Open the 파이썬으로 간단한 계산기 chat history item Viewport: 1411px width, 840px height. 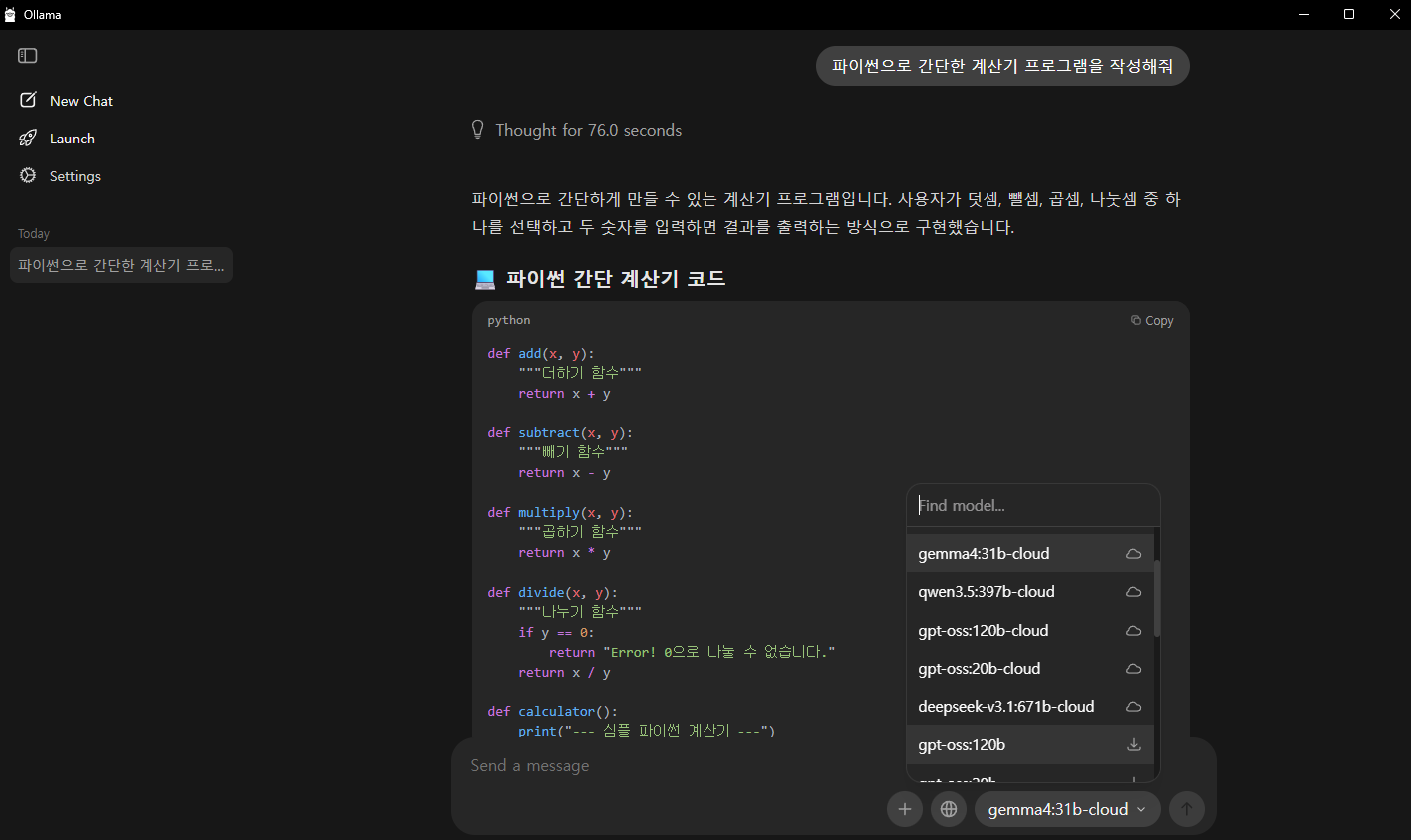pos(122,265)
